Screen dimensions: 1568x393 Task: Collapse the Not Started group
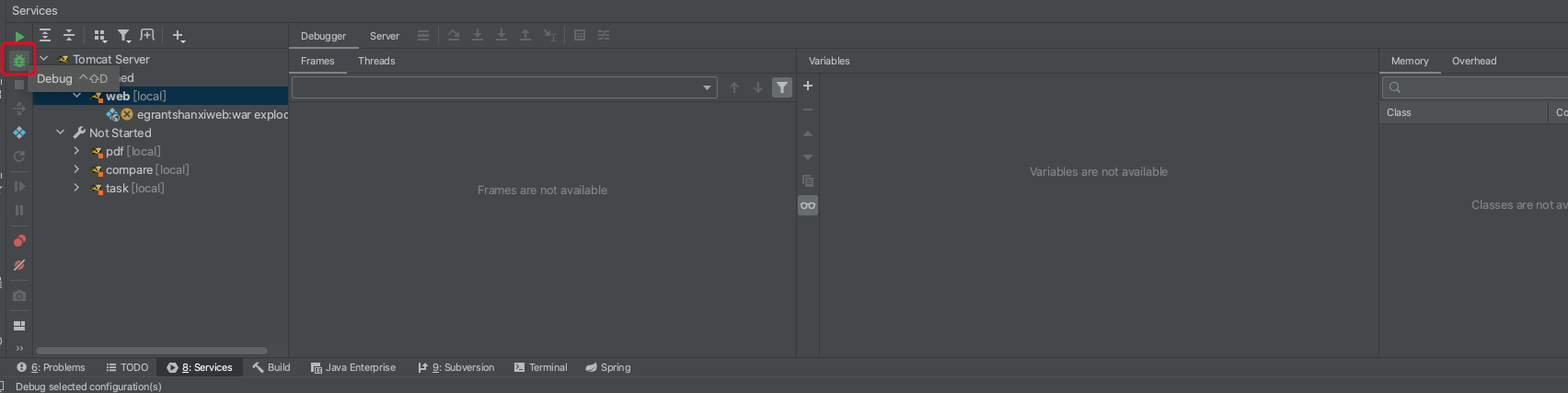coord(61,133)
